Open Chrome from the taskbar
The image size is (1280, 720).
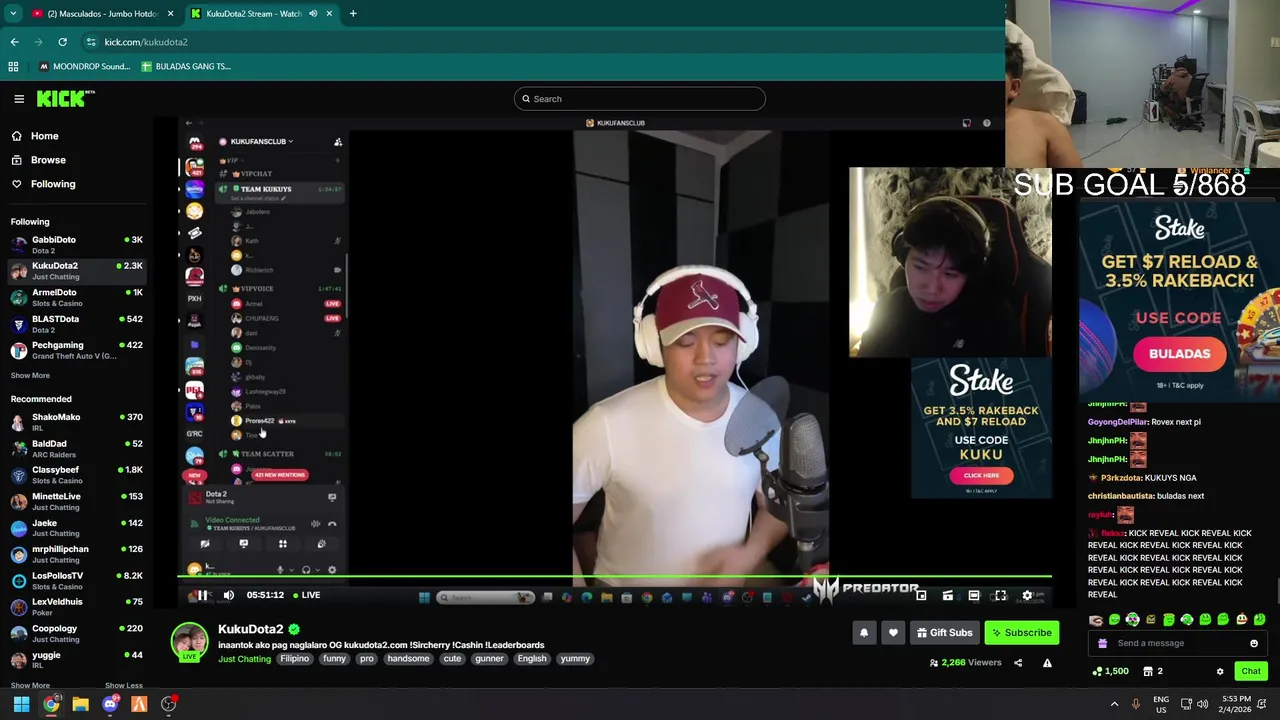(51, 705)
